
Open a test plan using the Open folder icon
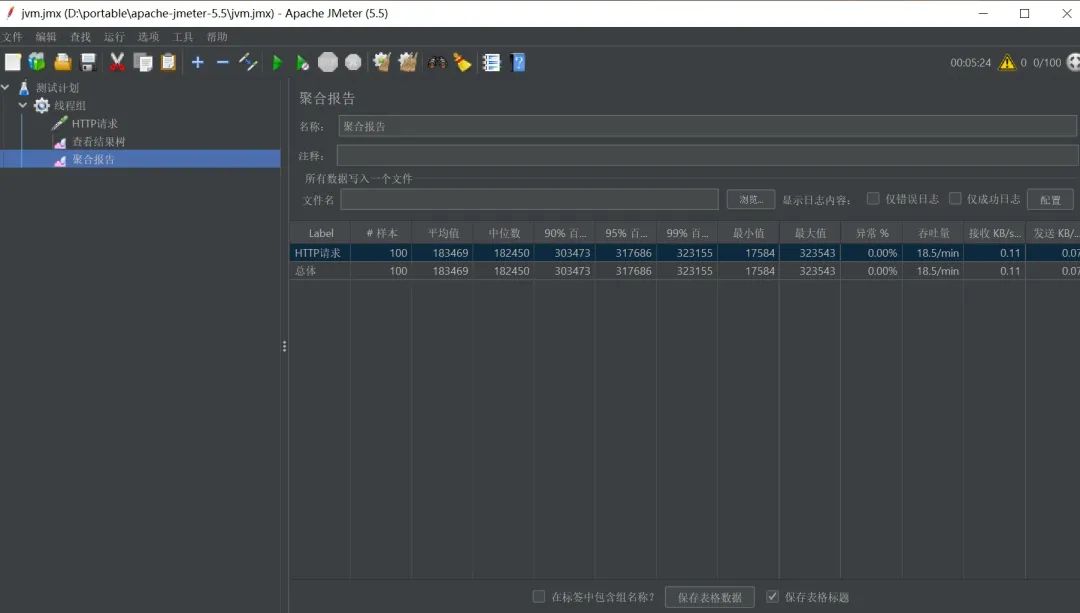(62, 62)
